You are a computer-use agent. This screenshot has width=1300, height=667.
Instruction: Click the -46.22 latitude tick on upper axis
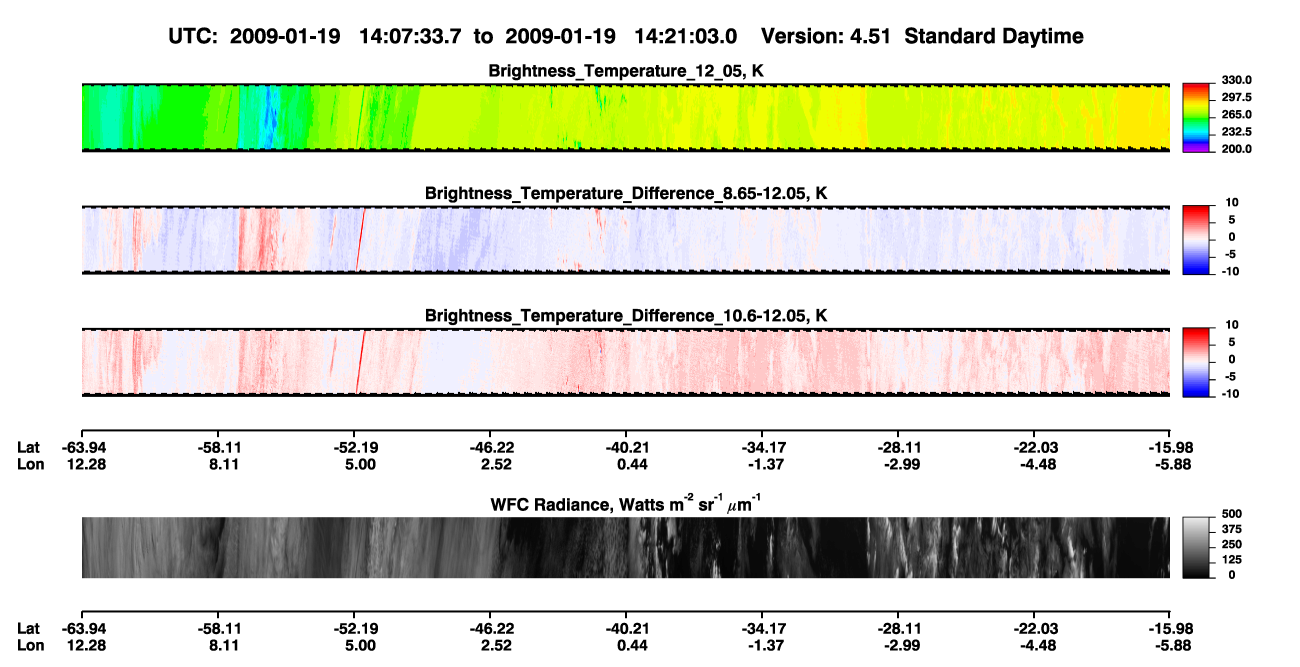(x=489, y=448)
